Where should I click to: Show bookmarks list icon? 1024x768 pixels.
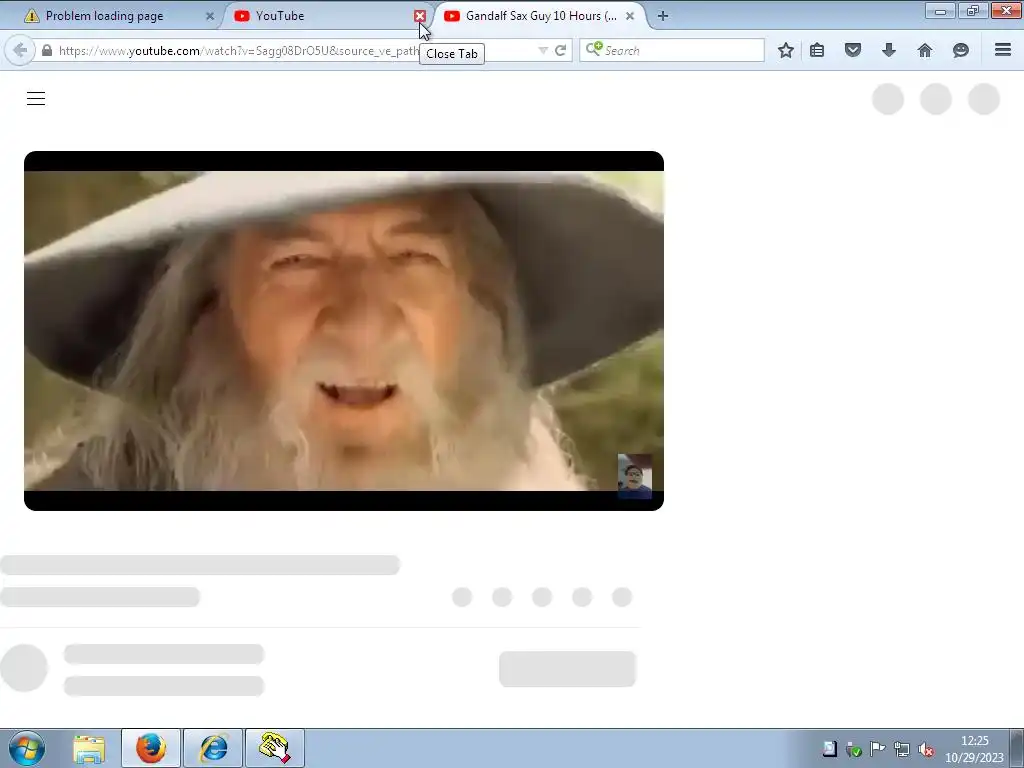[817, 50]
